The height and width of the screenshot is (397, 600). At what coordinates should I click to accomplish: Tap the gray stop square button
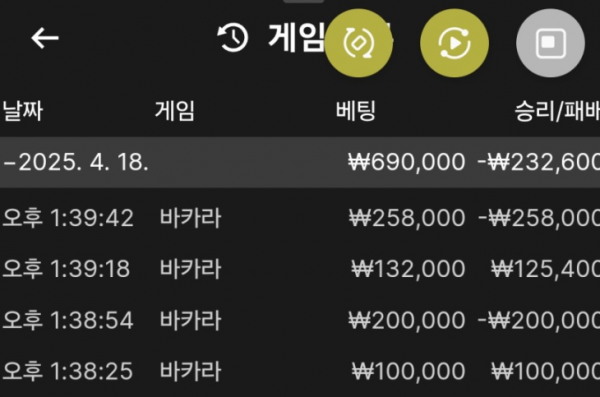pyautogui.click(x=550, y=43)
